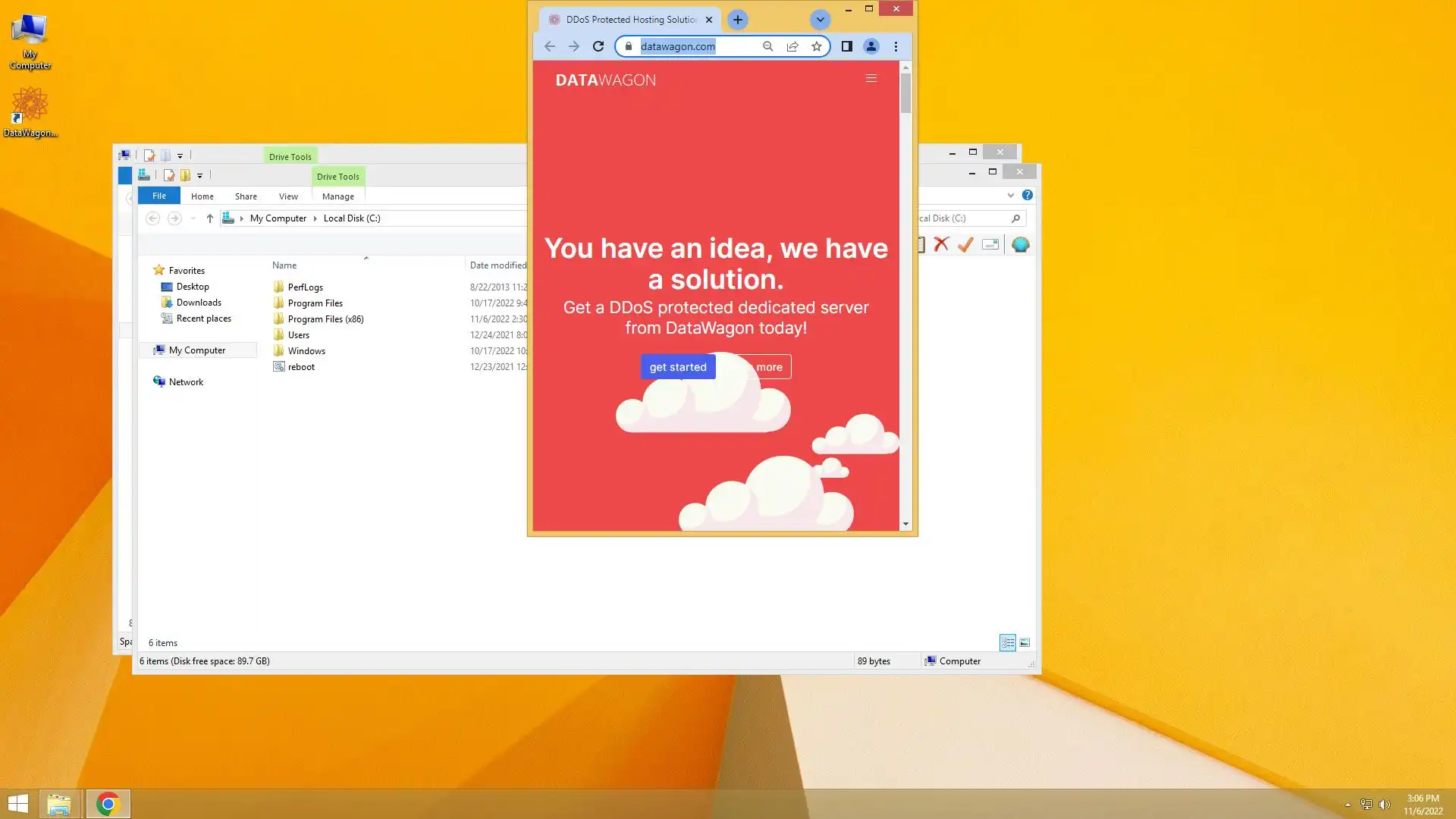Open the Program Files folder
The height and width of the screenshot is (819, 1456).
coord(315,303)
